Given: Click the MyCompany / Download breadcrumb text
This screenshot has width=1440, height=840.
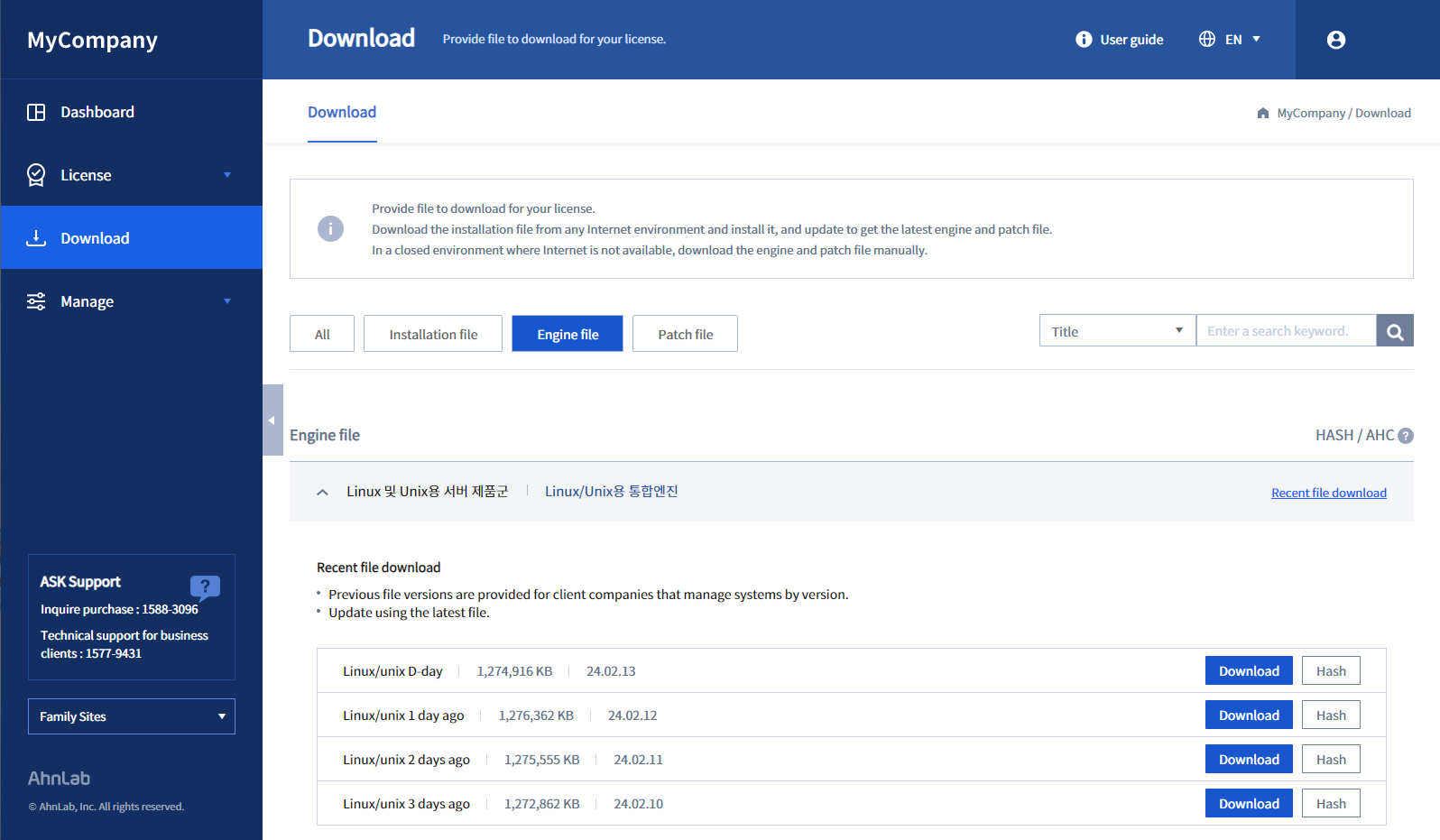Looking at the screenshot, I should point(1343,113).
